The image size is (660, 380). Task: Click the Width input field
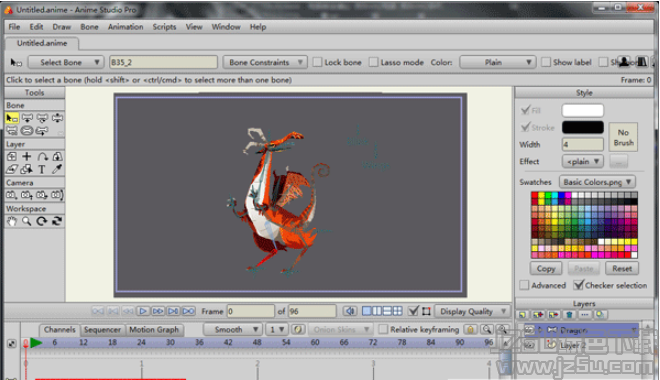tap(583, 145)
